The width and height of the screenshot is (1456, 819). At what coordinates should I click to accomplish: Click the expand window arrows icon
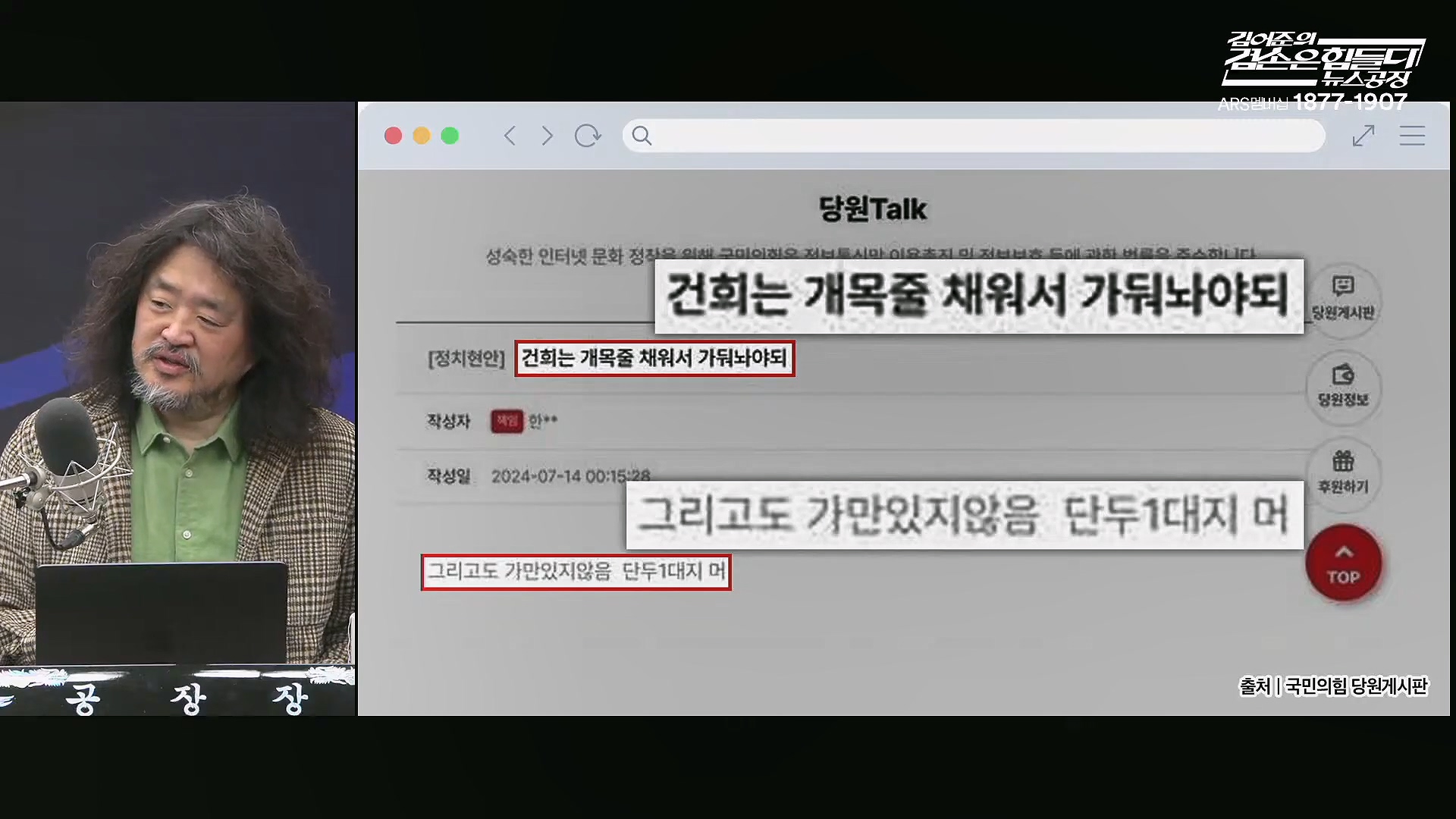point(1363,136)
